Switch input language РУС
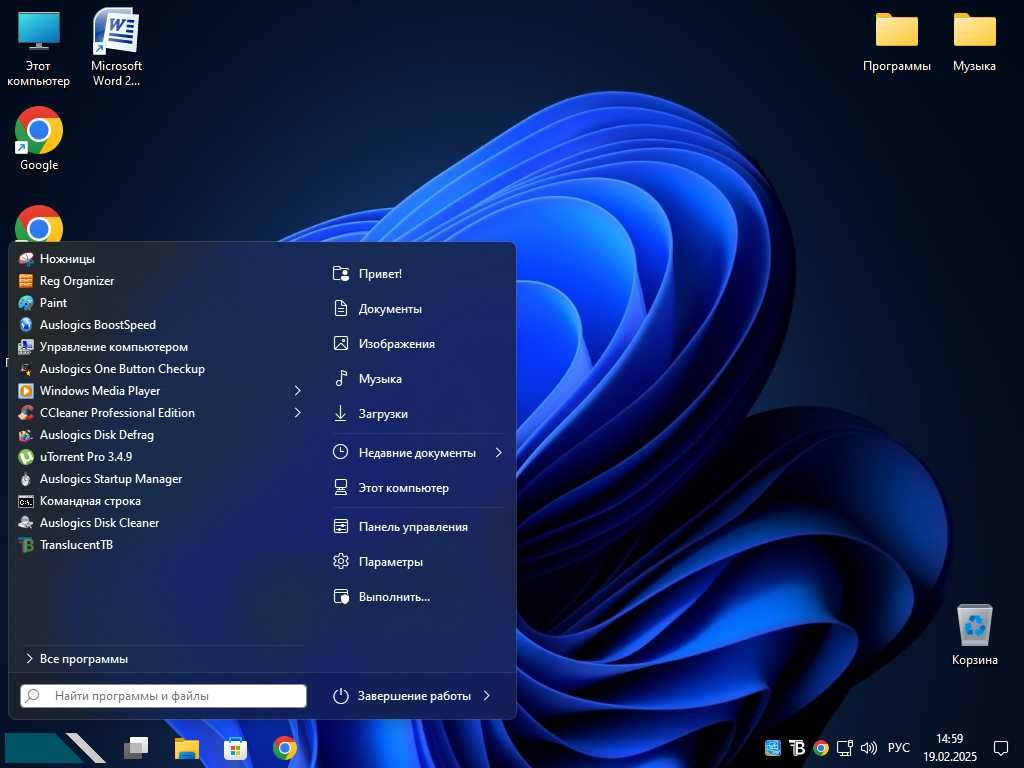The image size is (1024, 768). (899, 748)
